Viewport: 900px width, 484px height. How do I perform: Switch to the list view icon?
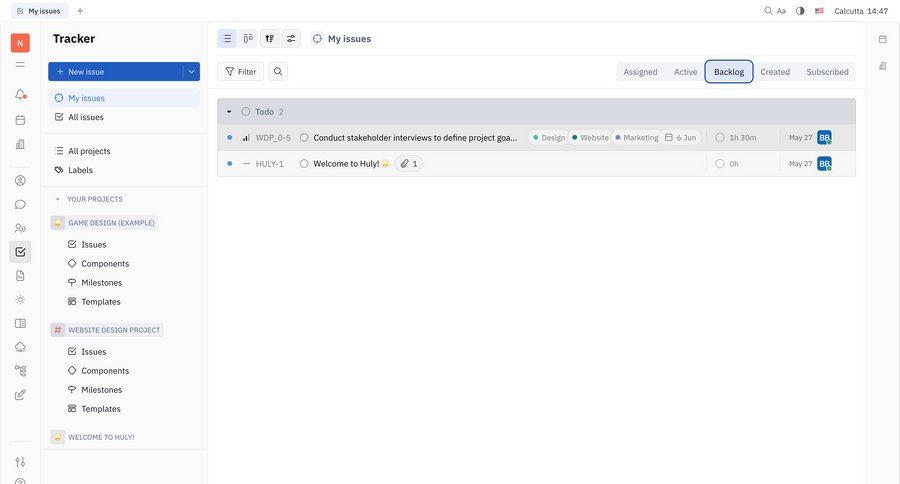point(227,39)
